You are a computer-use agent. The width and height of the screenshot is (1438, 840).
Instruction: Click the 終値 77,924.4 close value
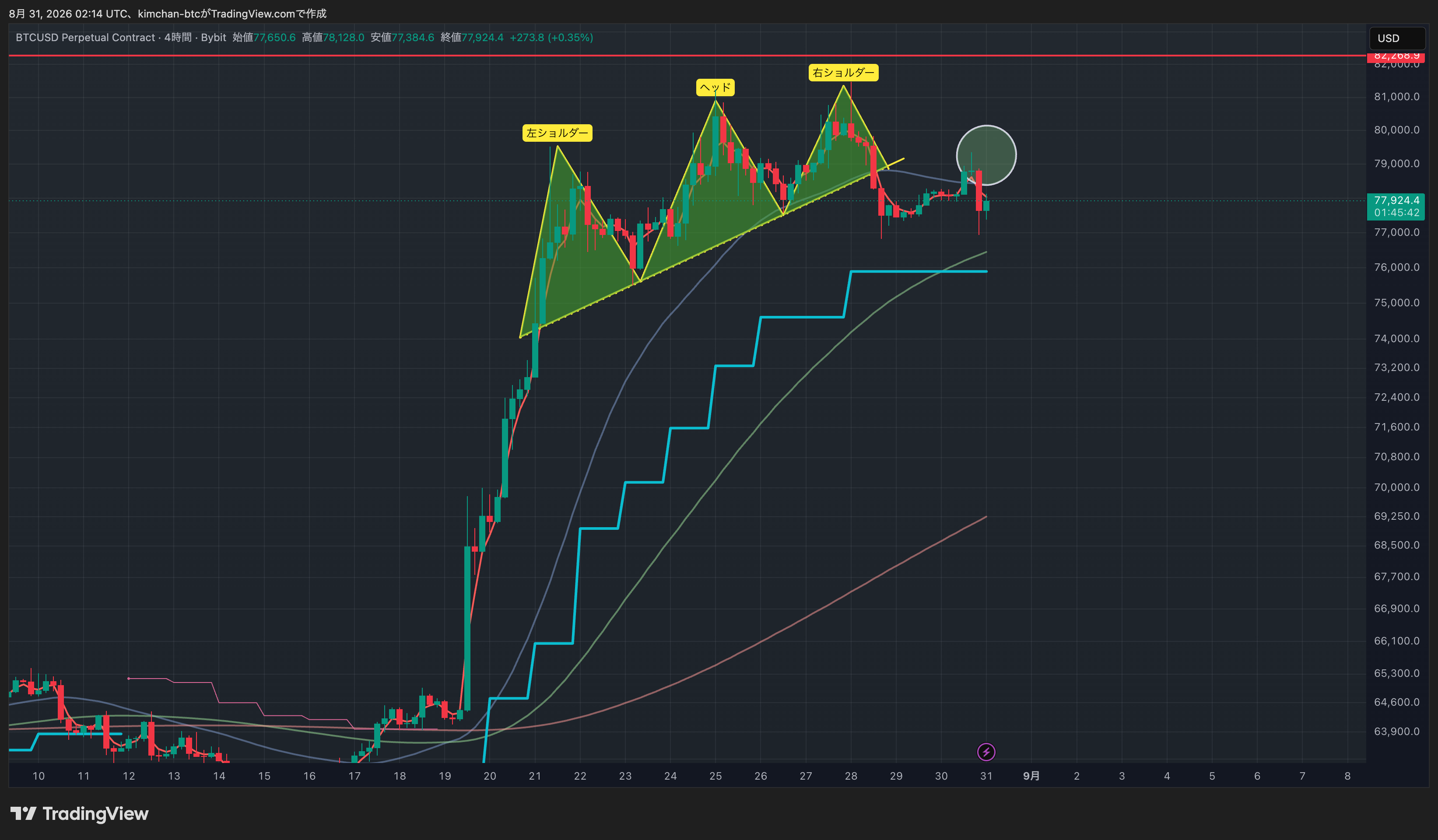472,38
